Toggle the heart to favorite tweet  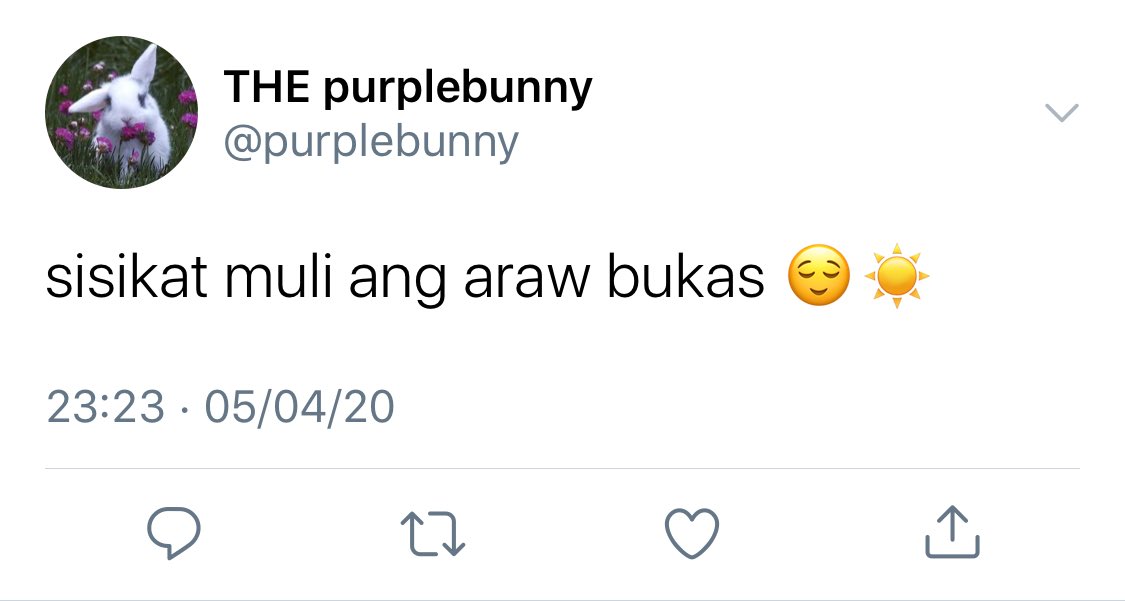692,533
